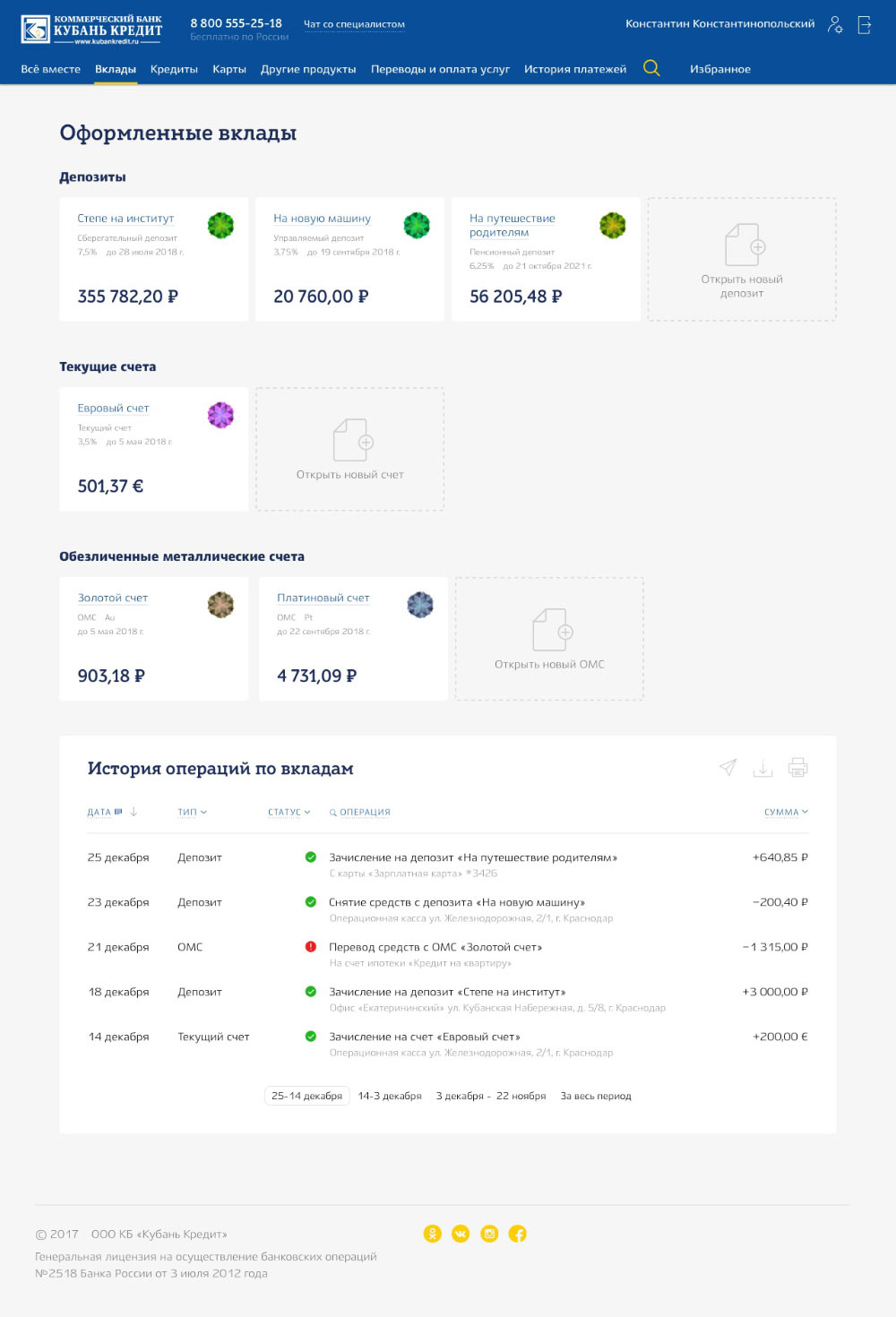Expand the СУММА column dropdown
896x1317 pixels.
click(x=786, y=813)
